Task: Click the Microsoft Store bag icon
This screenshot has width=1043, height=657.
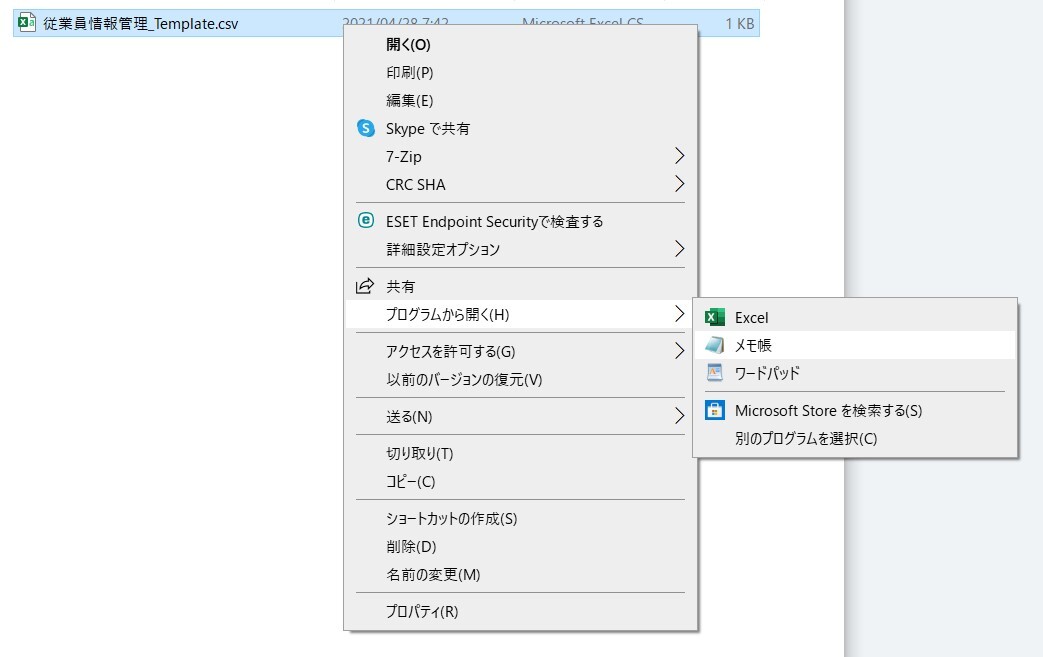Action: coord(714,410)
